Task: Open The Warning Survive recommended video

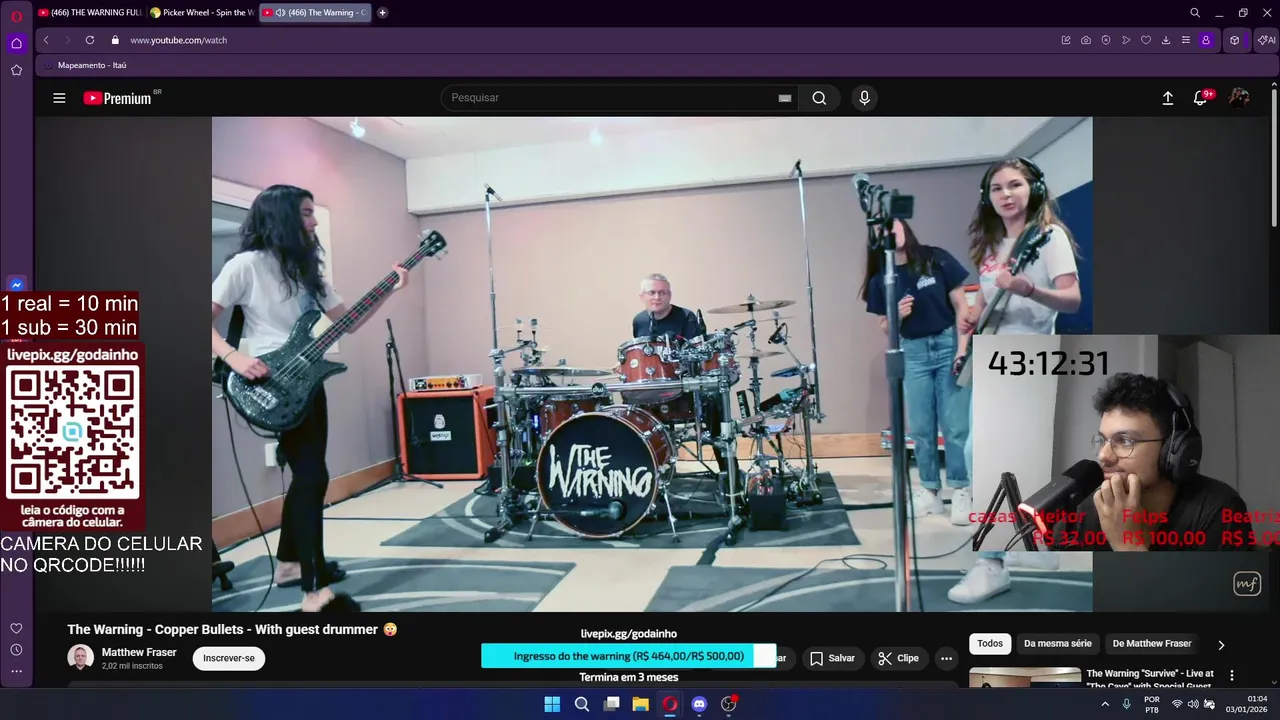Action: point(1150,679)
